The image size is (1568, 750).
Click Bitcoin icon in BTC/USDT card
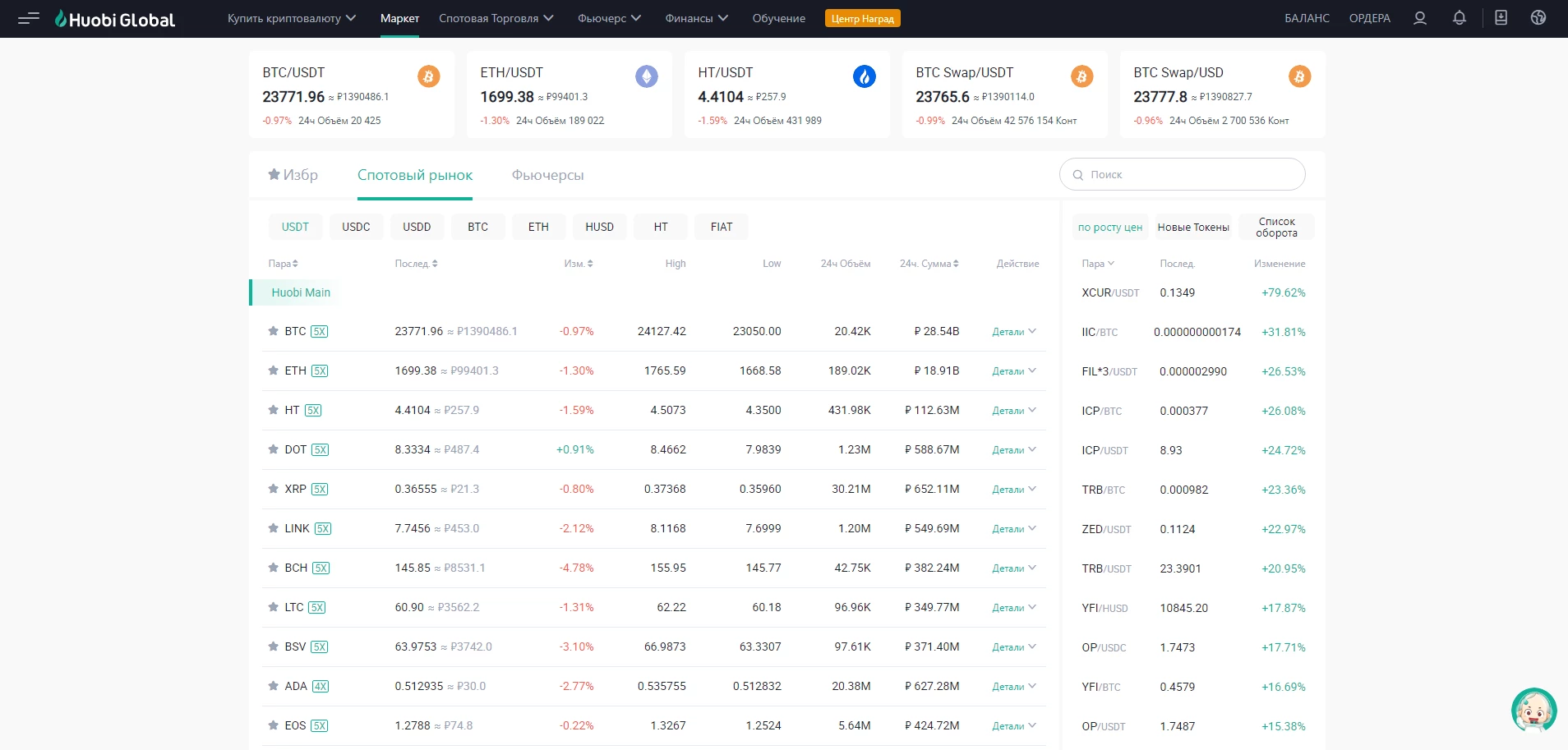point(428,76)
